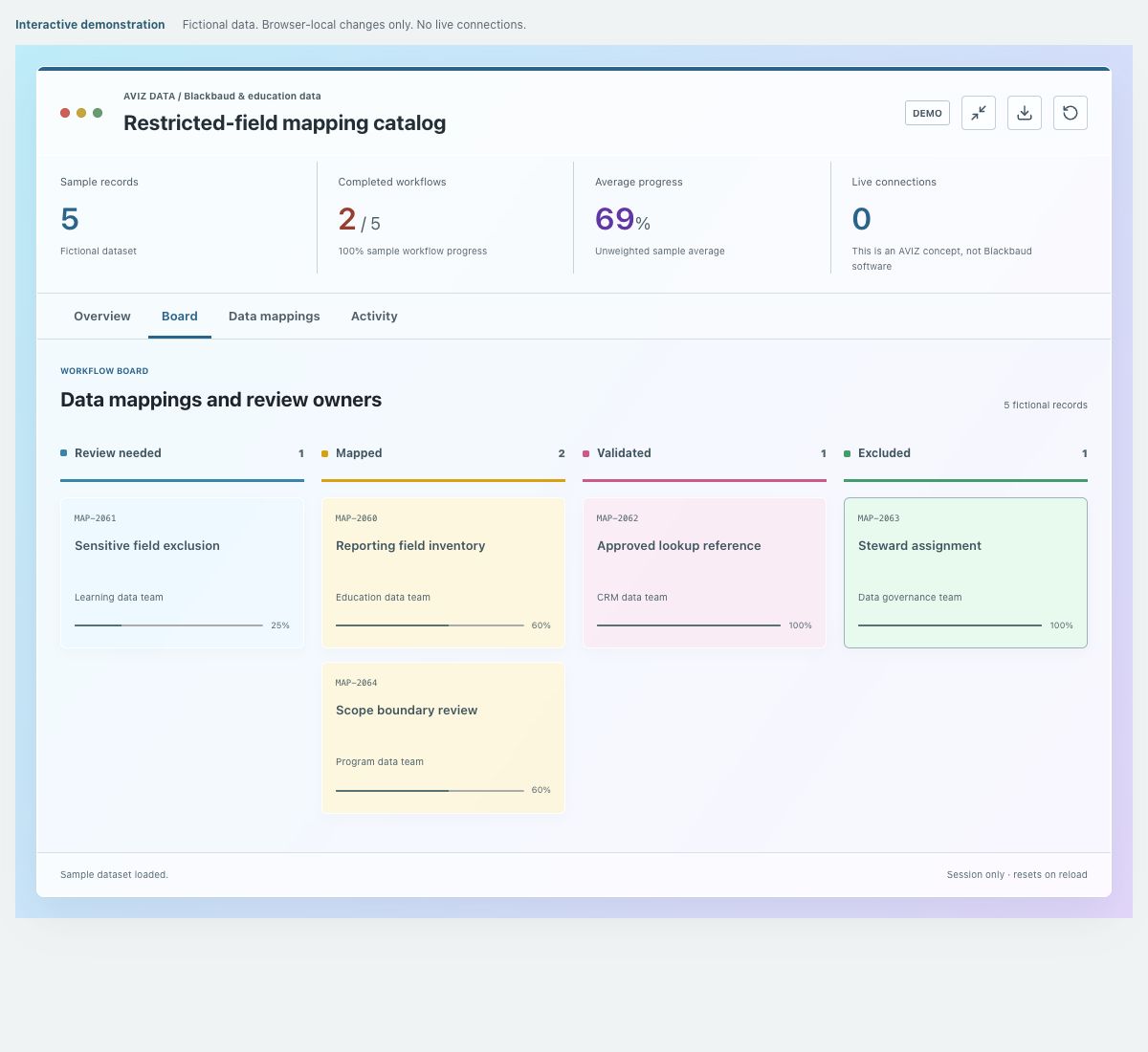This screenshot has width=1148, height=1052.
Task: Click the reset demo icon button
Action: pyautogui.click(x=1071, y=113)
